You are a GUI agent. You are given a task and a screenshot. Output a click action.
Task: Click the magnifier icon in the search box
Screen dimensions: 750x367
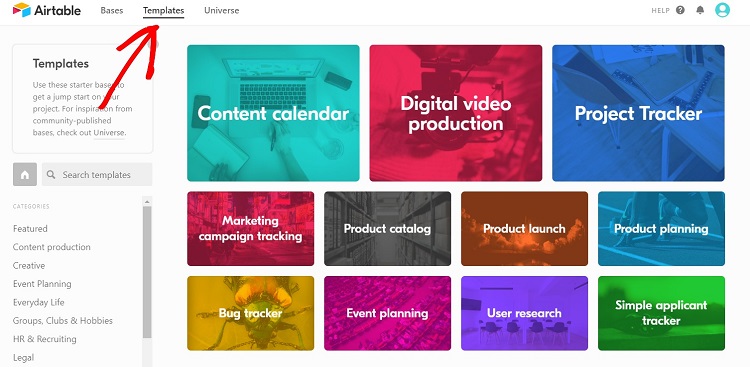51,175
